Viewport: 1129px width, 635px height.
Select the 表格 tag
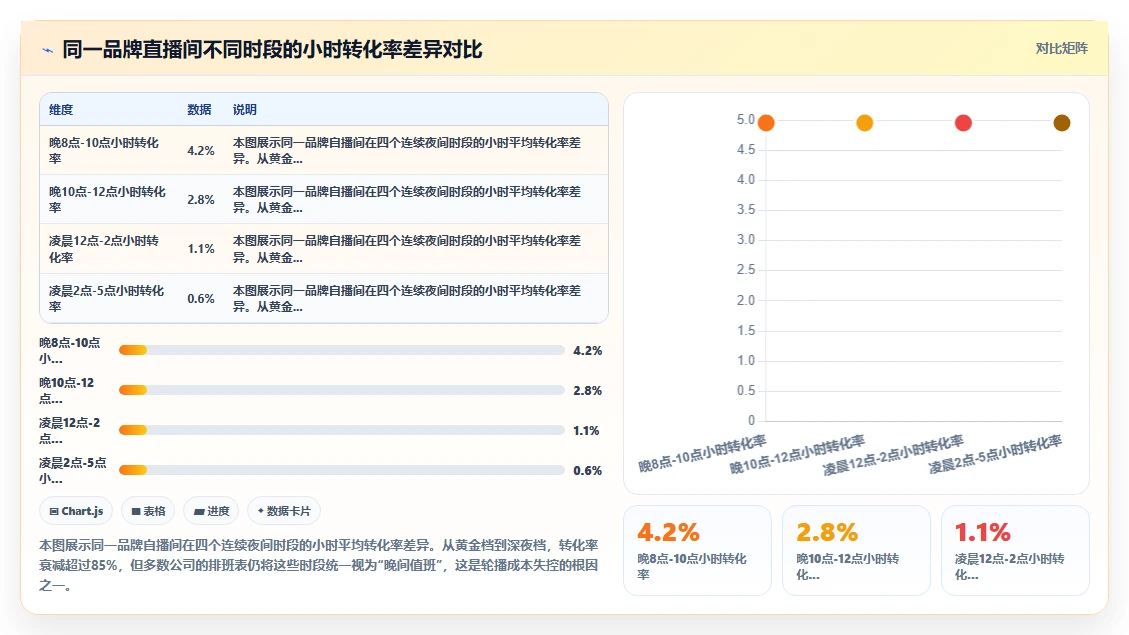[148, 511]
